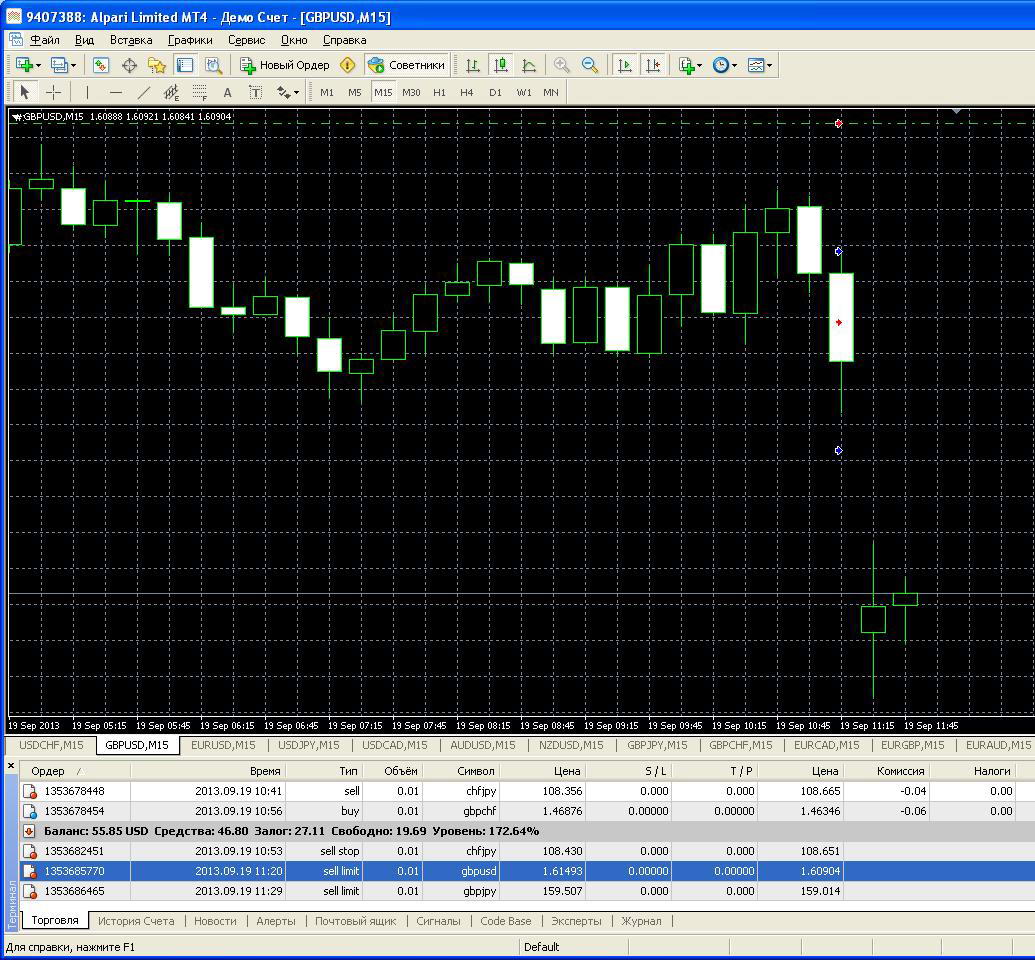The height and width of the screenshot is (960, 1035).
Task: Click the Новый Ордер button
Action: [x=284, y=65]
